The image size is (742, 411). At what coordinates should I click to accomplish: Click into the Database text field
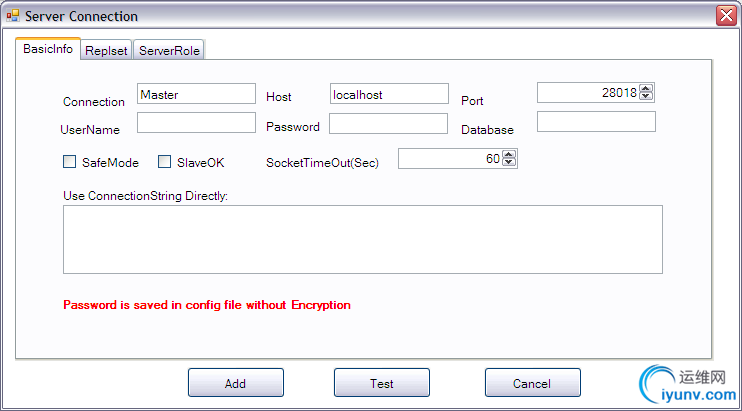tap(596, 122)
